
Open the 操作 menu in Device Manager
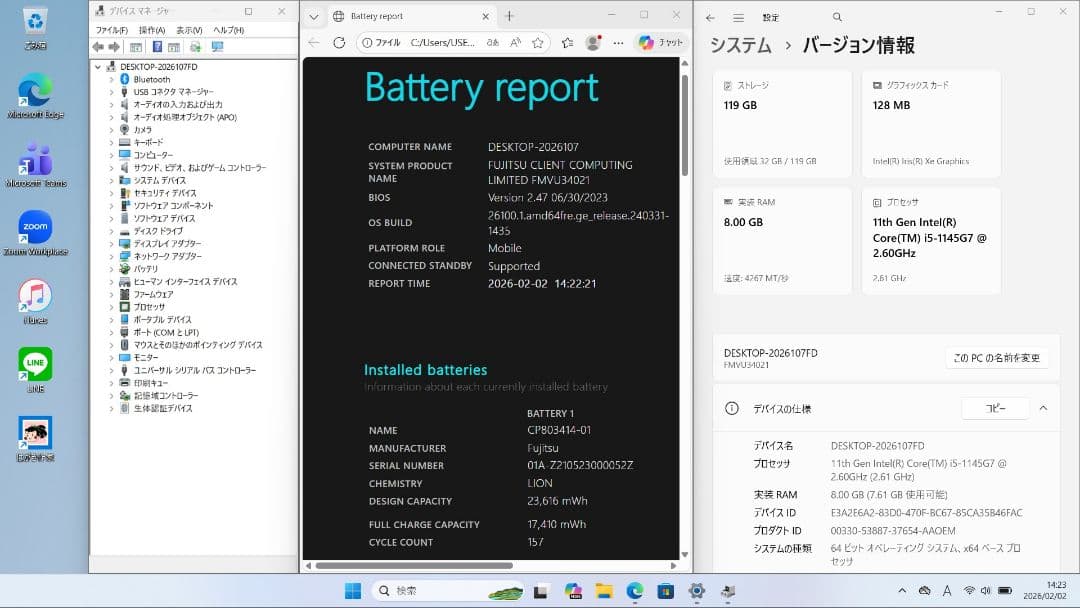coord(152,28)
